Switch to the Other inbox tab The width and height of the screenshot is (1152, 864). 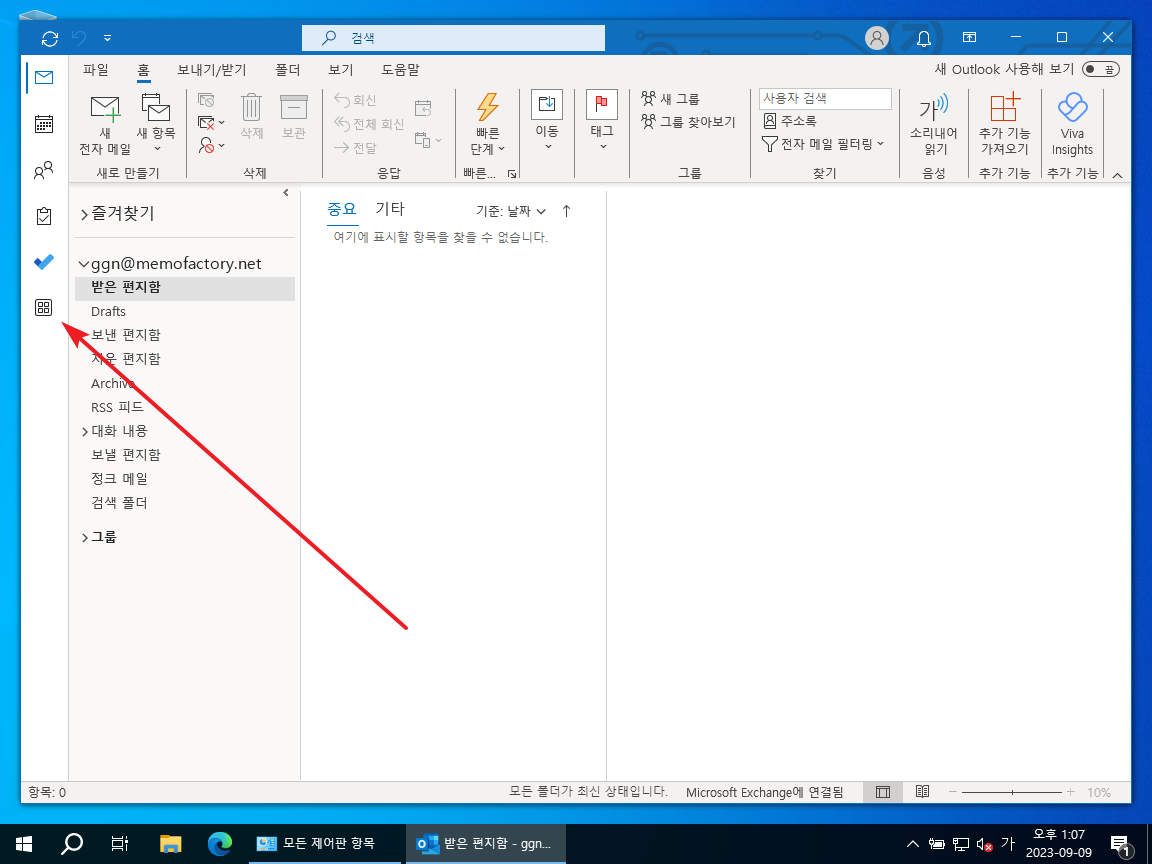390,209
